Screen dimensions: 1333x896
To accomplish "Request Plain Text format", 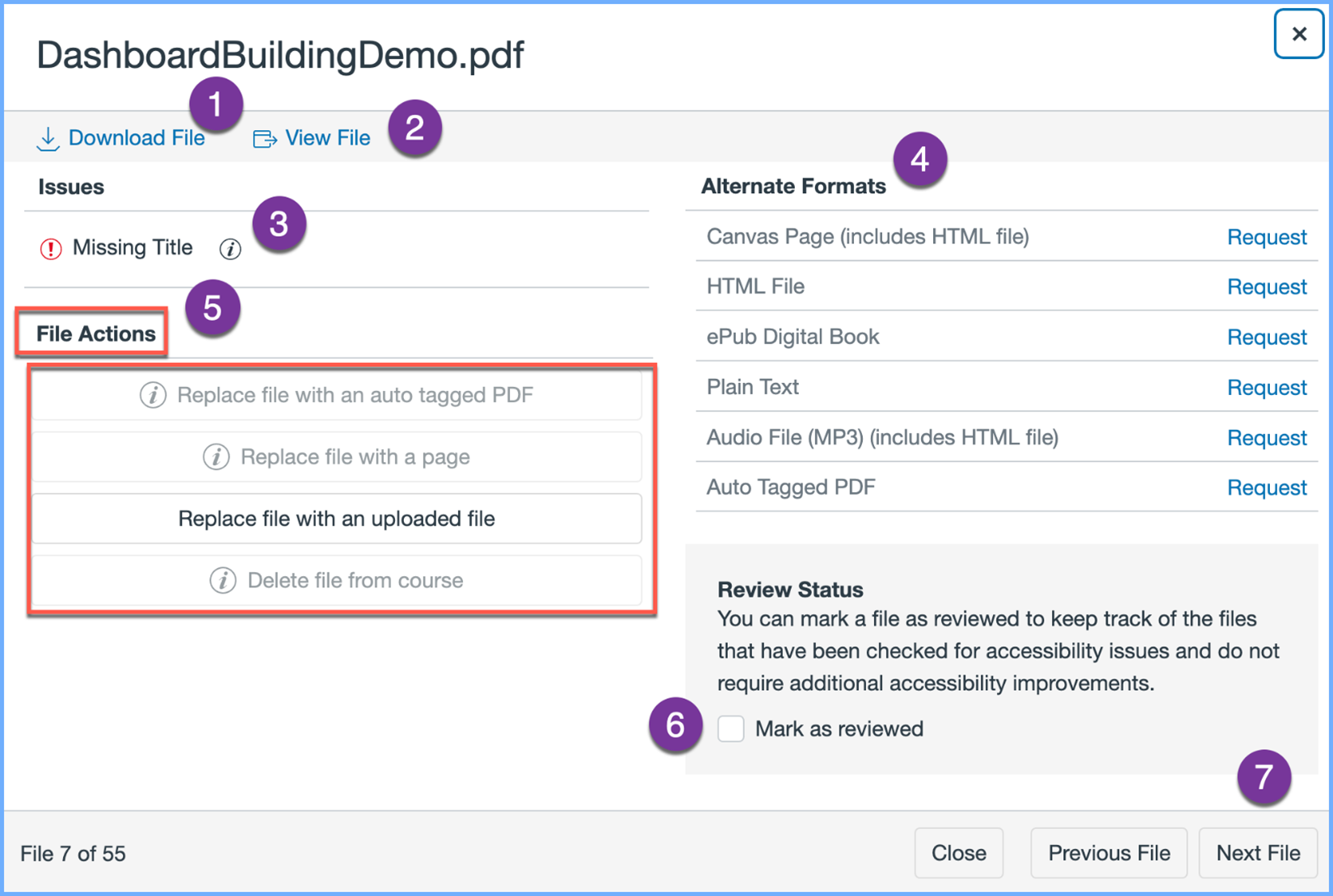I will 1267,387.
